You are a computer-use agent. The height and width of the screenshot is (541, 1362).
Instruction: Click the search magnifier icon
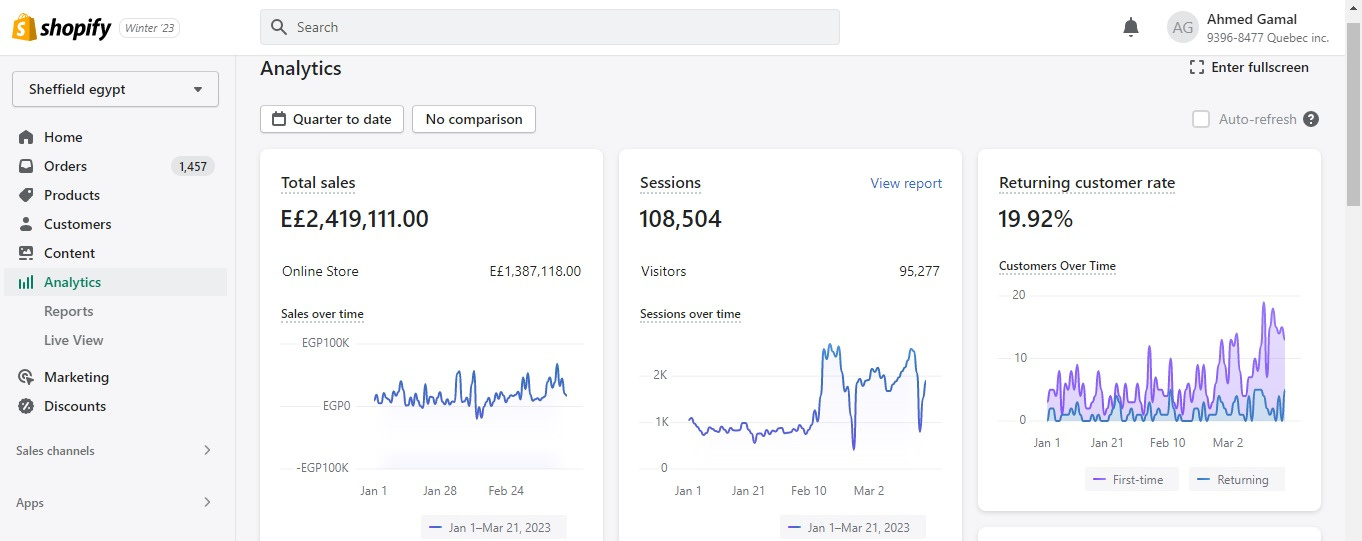[x=279, y=27]
